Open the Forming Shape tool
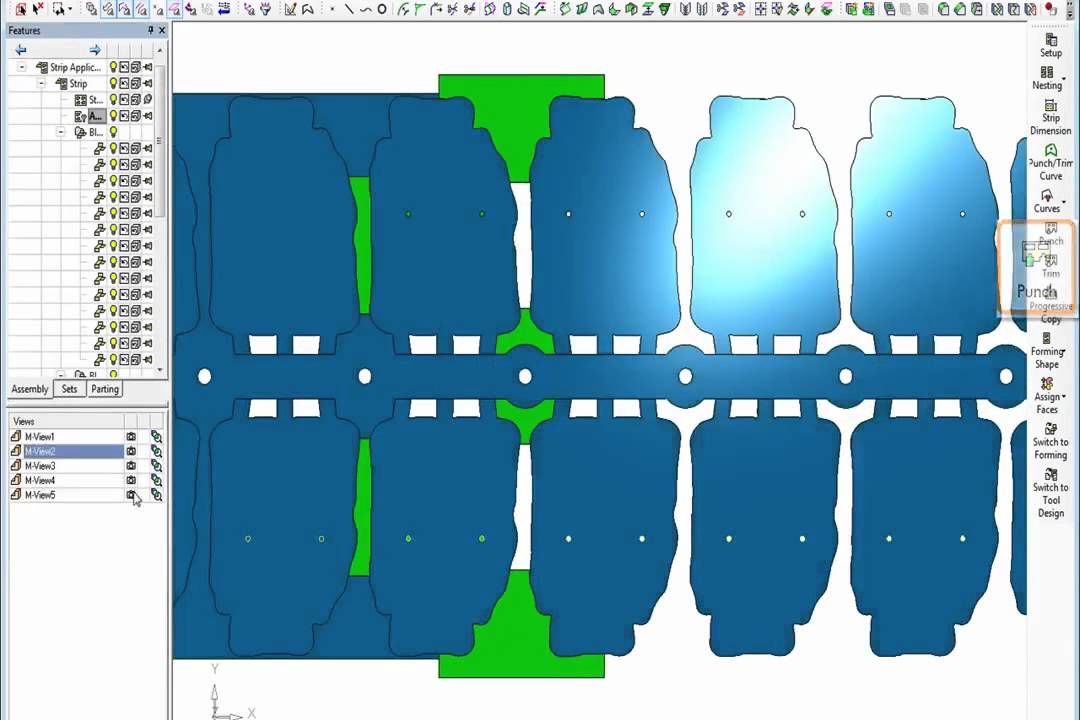The width and height of the screenshot is (1080, 720). (x=1047, y=351)
